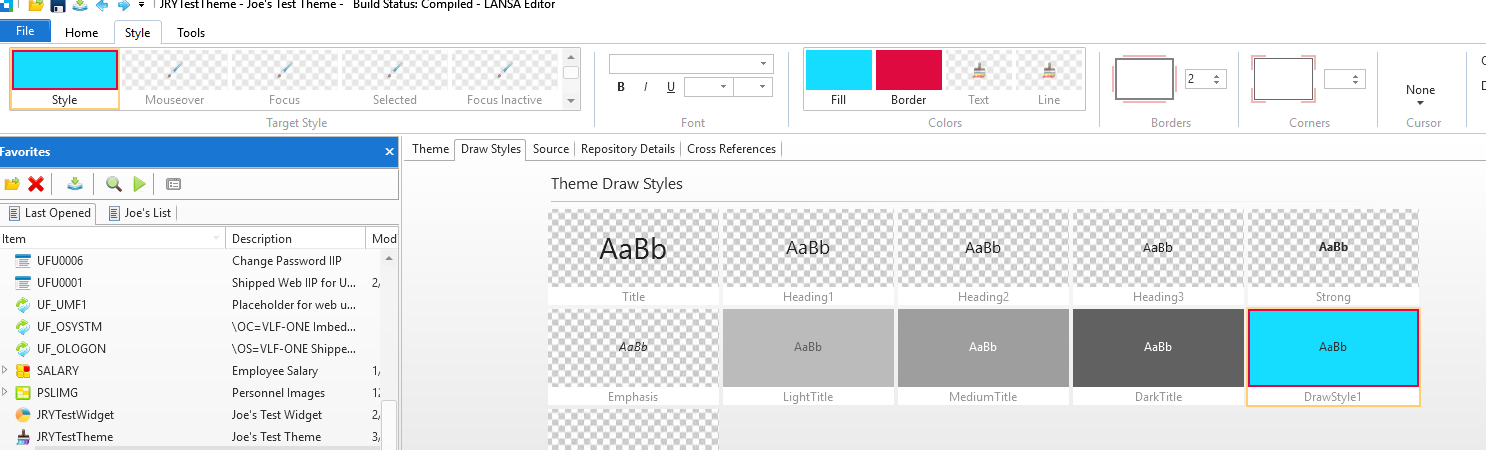Click the magnifier search icon in Favorites
This screenshot has height=450, width=1486.
[x=114, y=184]
